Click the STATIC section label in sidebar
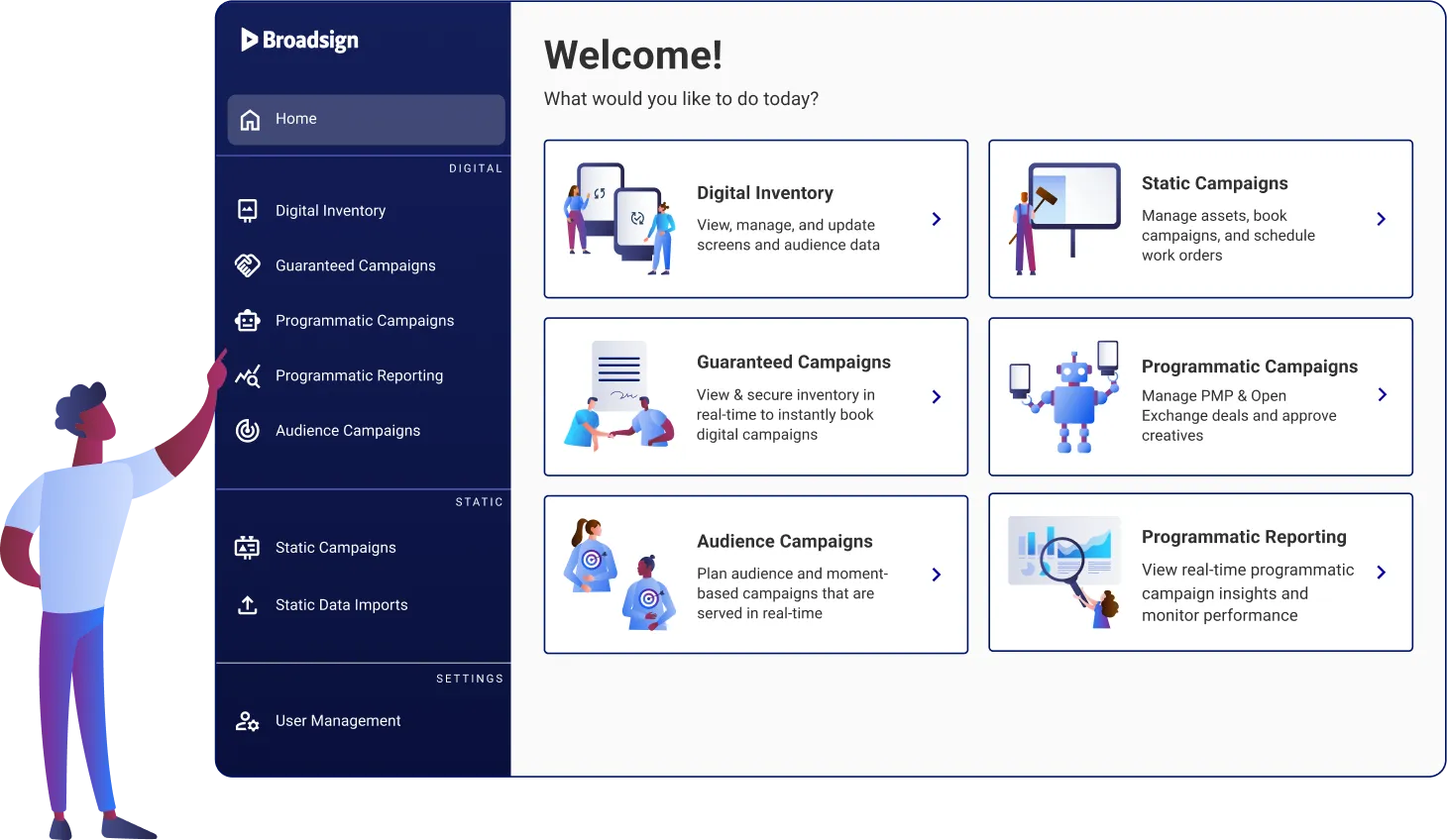This screenshot has height=840, width=1447. (480, 502)
